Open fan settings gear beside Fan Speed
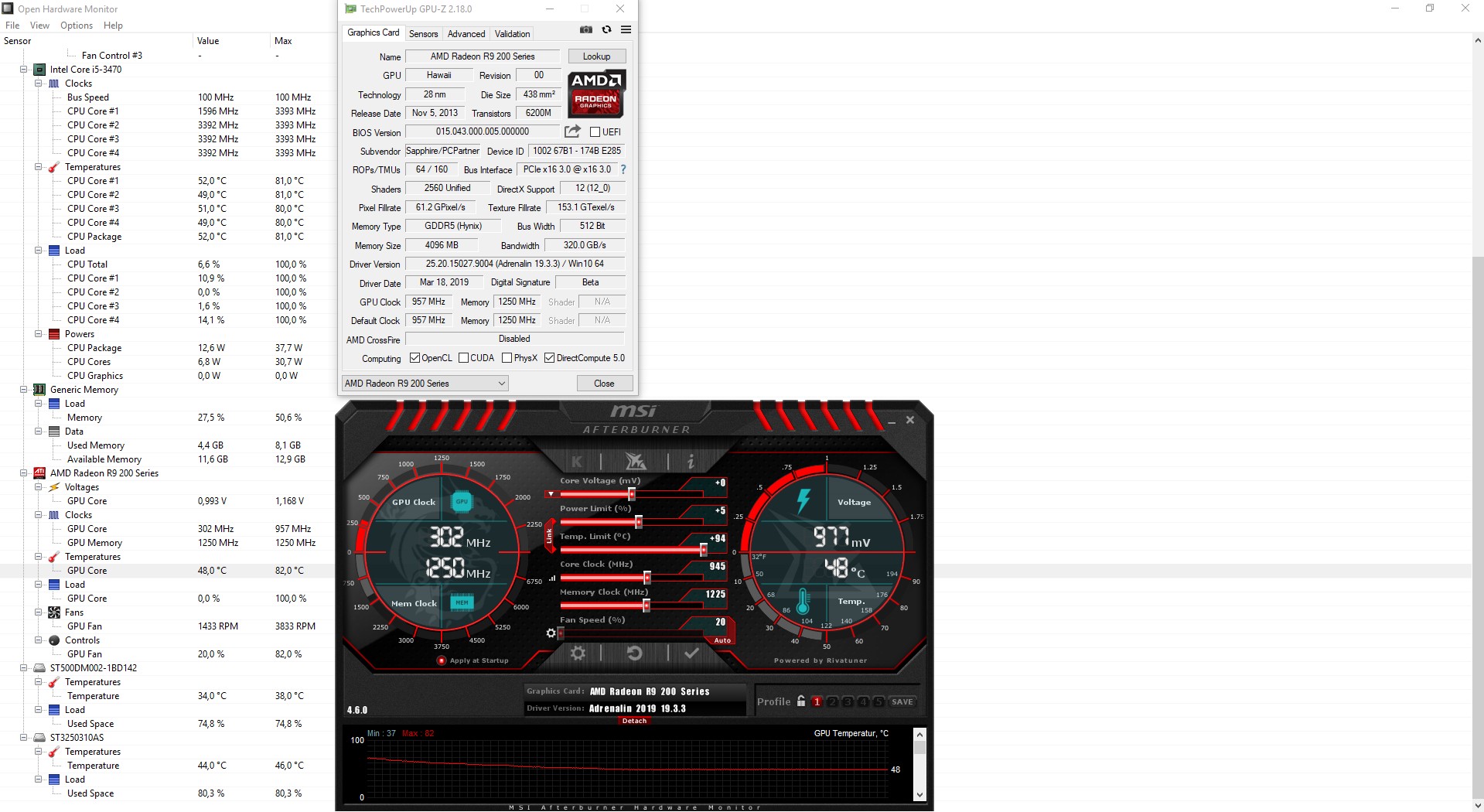Screen dimensions: 1484x812 [551, 633]
